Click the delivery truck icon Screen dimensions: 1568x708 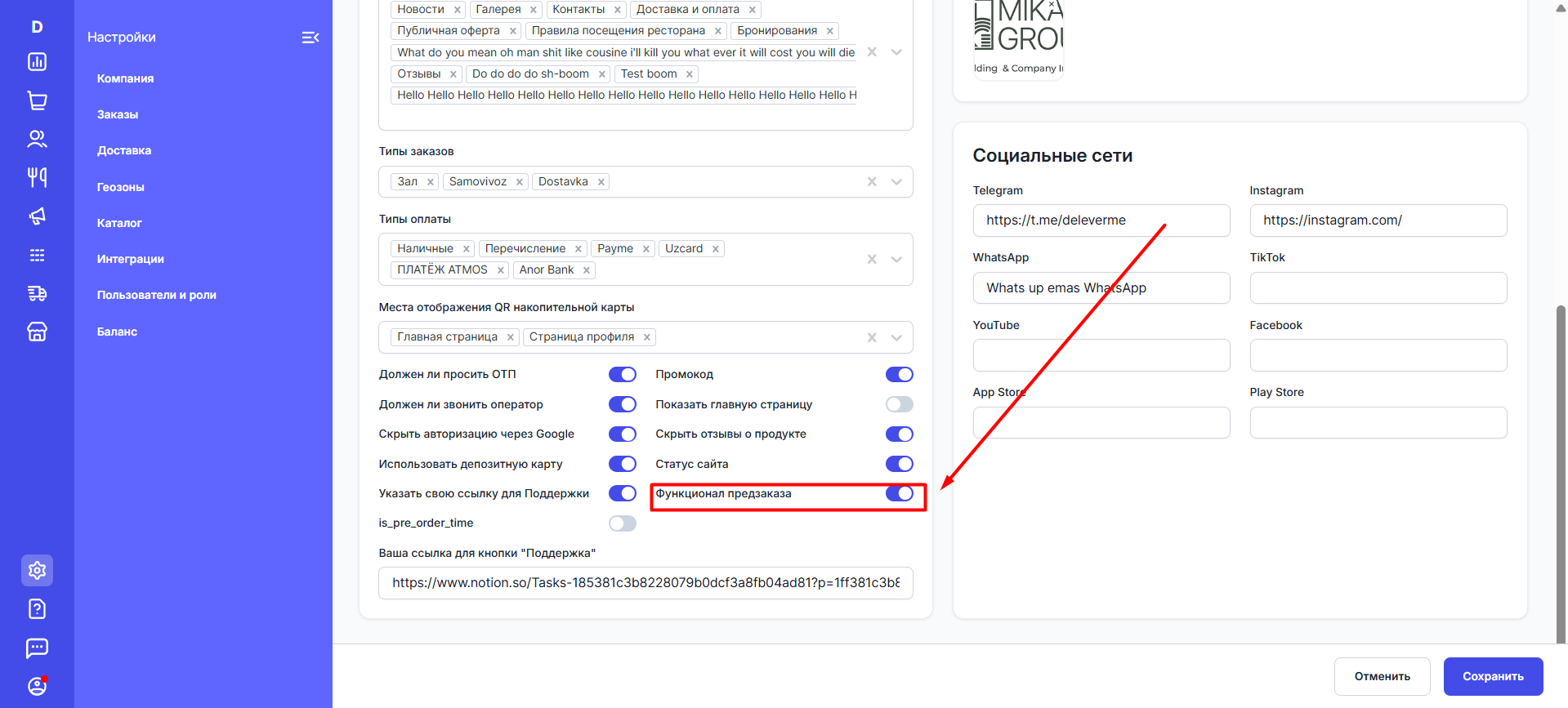pyautogui.click(x=37, y=293)
